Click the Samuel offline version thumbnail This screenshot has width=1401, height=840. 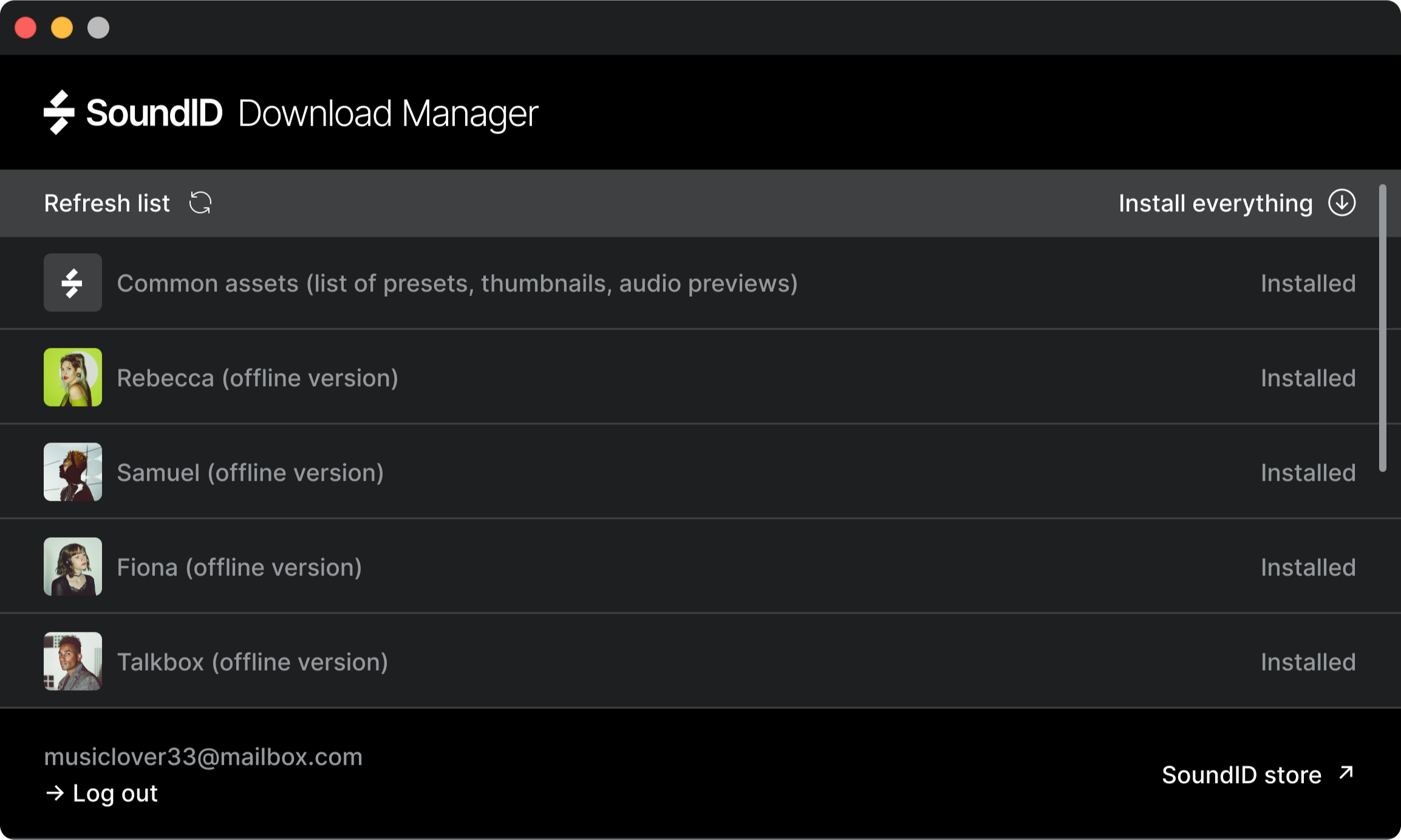coord(72,471)
